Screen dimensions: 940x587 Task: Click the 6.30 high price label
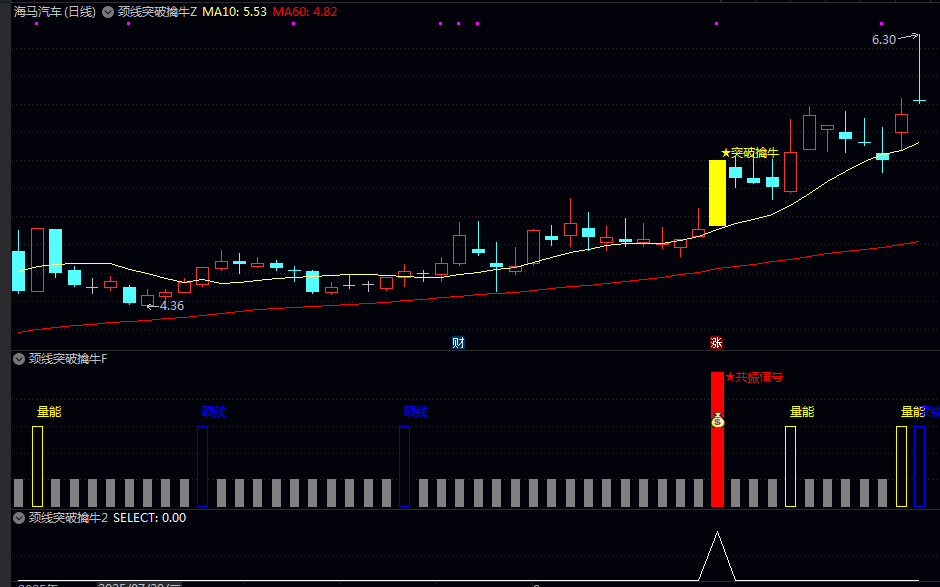point(884,40)
